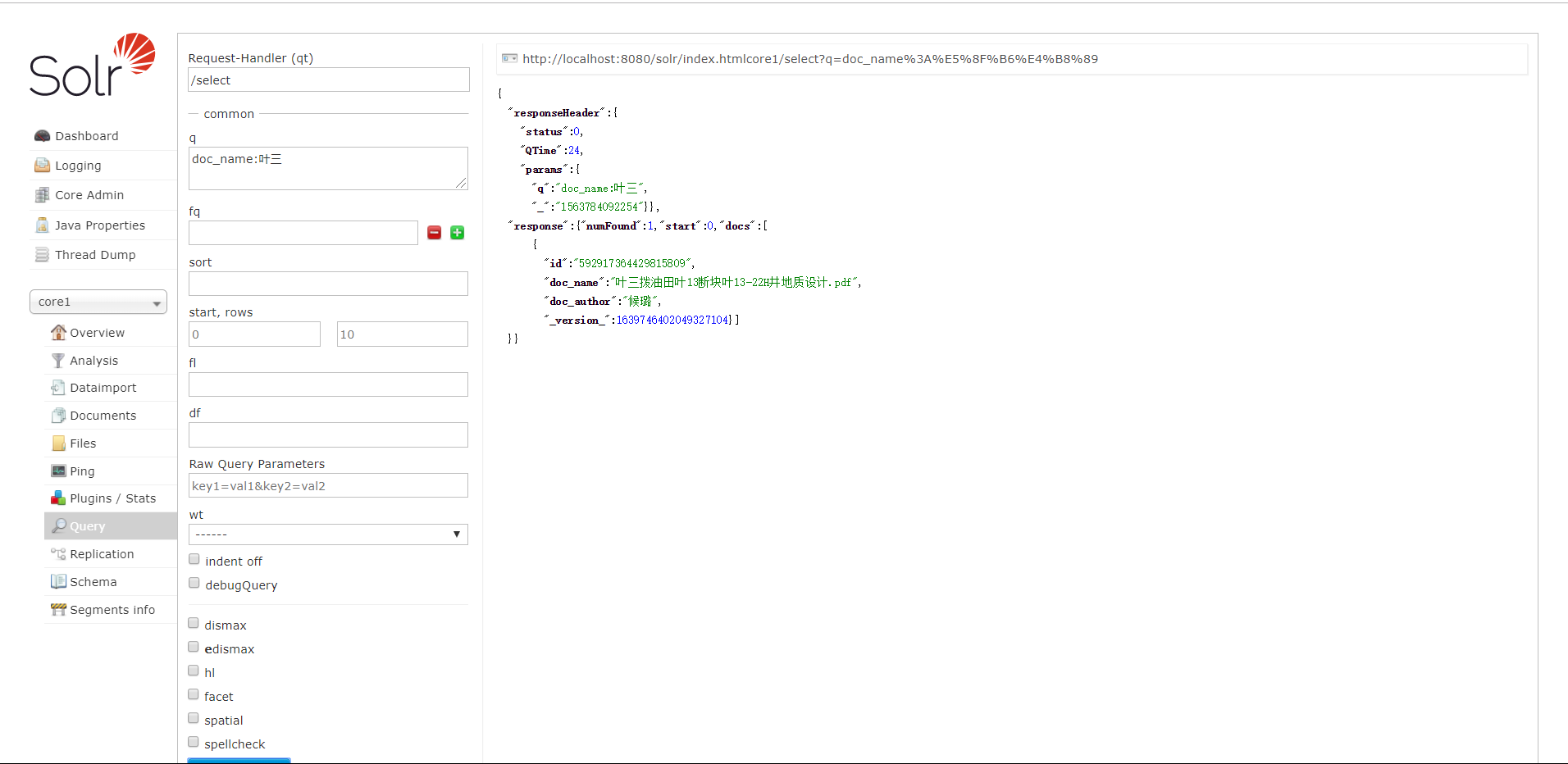Enable the spellcheck checkbox
Image resolution: width=1568 pixels, height=764 pixels.
(x=194, y=743)
